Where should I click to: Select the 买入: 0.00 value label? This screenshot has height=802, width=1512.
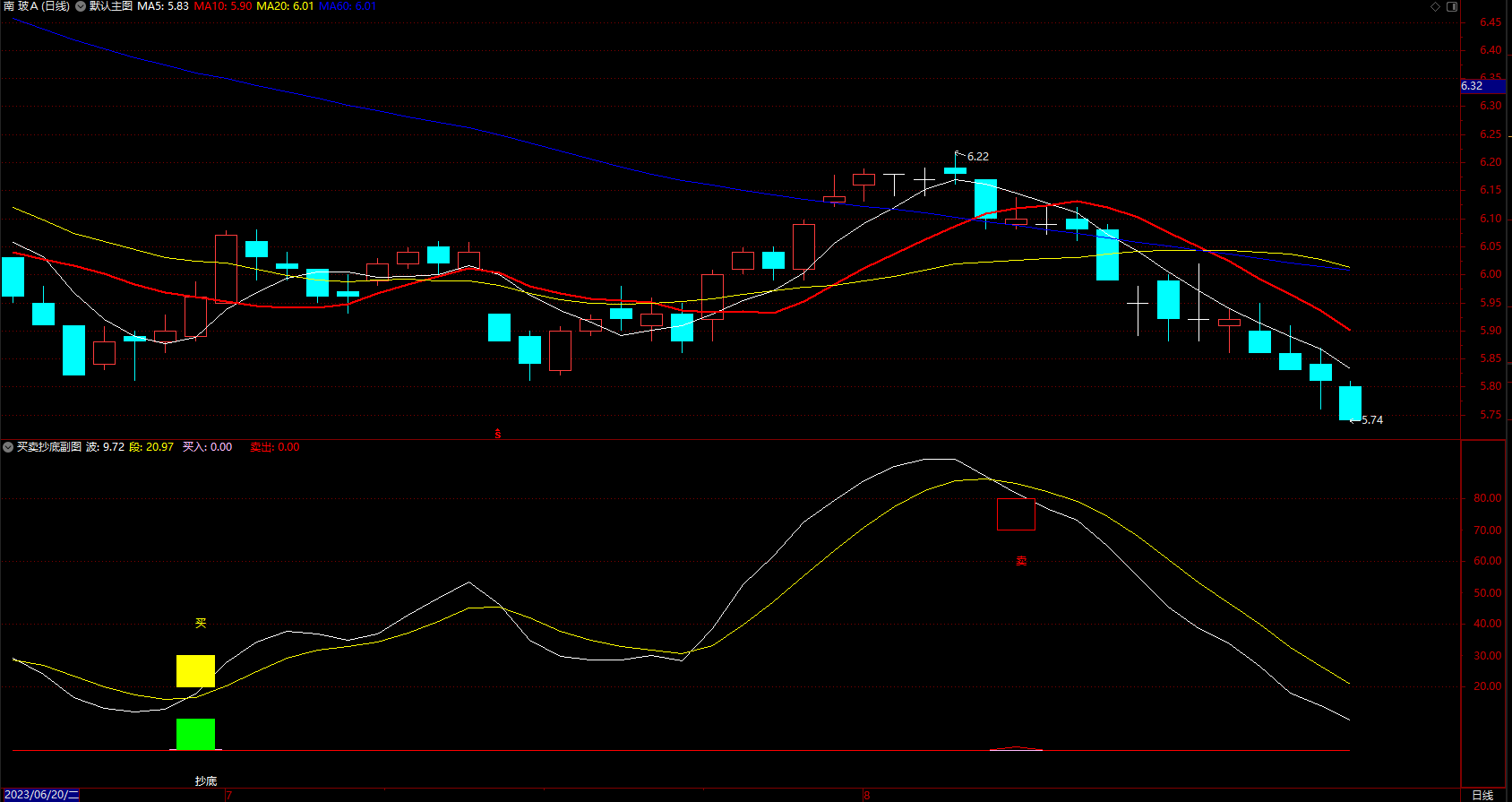point(207,447)
